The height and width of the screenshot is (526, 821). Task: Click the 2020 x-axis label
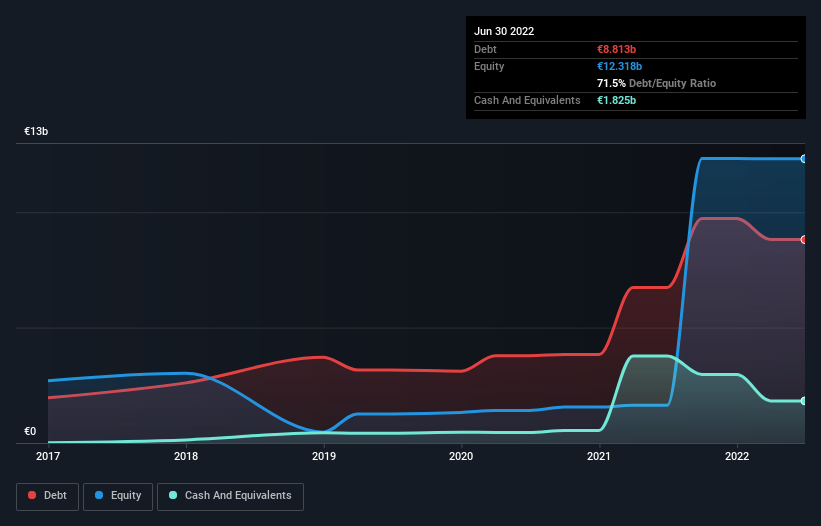point(461,456)
